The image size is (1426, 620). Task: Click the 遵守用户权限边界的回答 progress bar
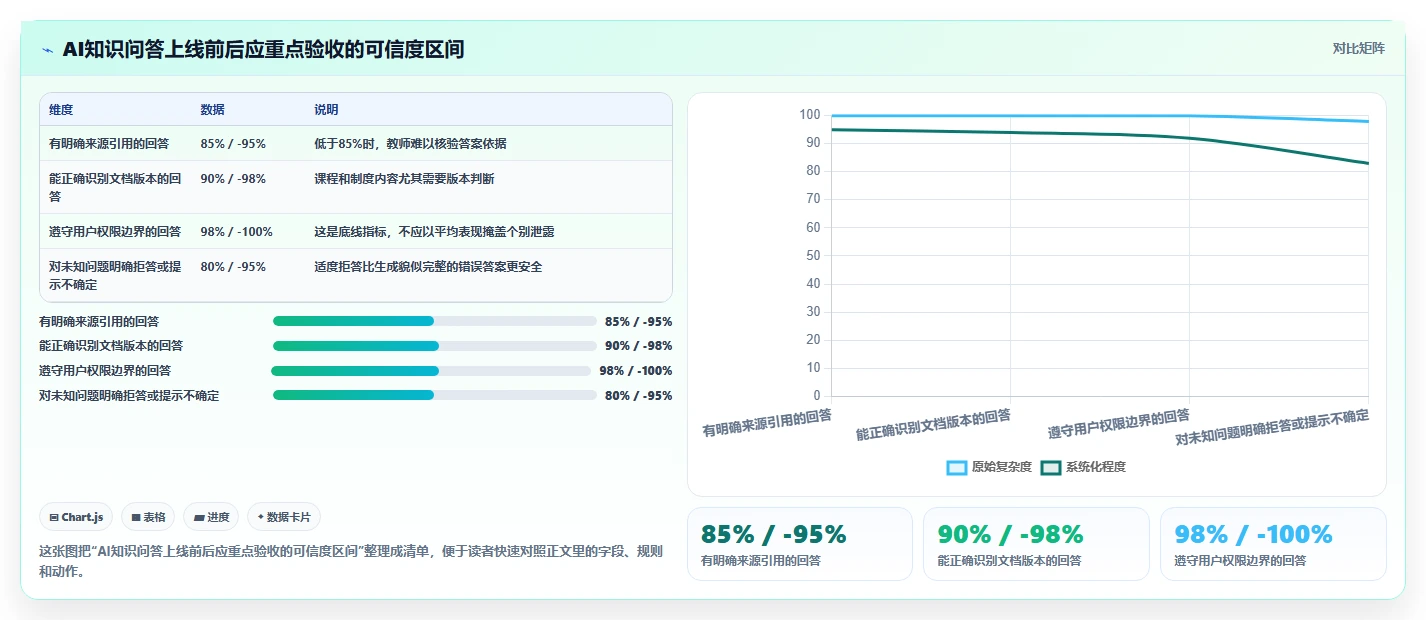(x=431, y=371)
